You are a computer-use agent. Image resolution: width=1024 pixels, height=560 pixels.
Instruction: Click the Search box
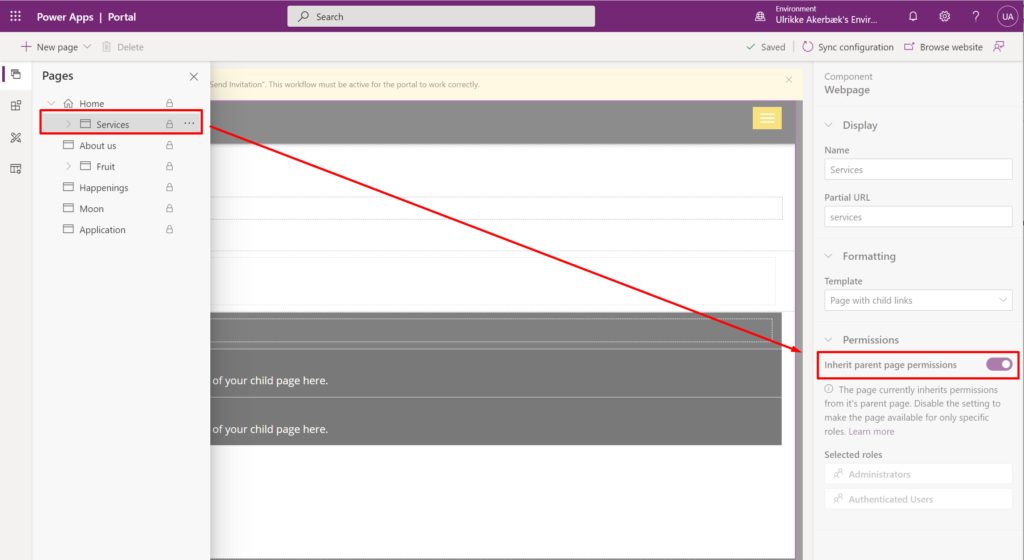point(441,16)
